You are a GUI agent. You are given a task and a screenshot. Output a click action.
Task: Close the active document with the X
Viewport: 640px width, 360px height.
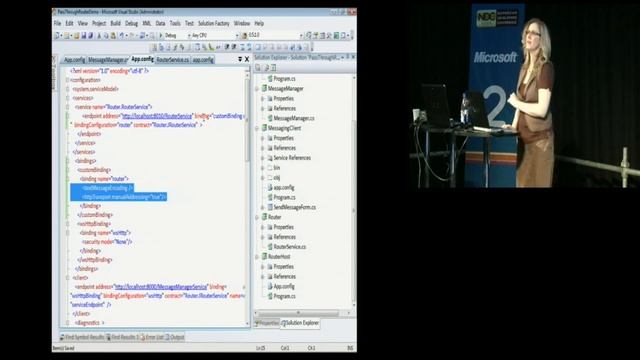click(x=247, y=60)
